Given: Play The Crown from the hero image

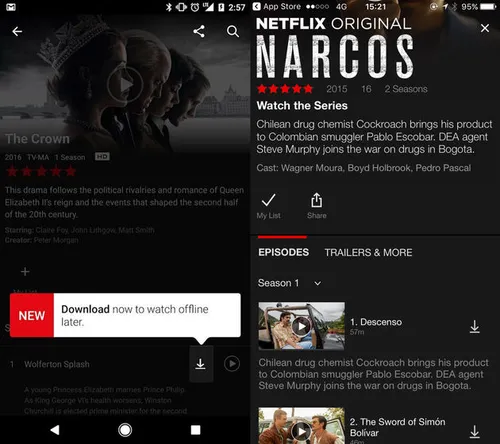Looking at the screenshot, I should pyautogui.click(x=125, y=85).
